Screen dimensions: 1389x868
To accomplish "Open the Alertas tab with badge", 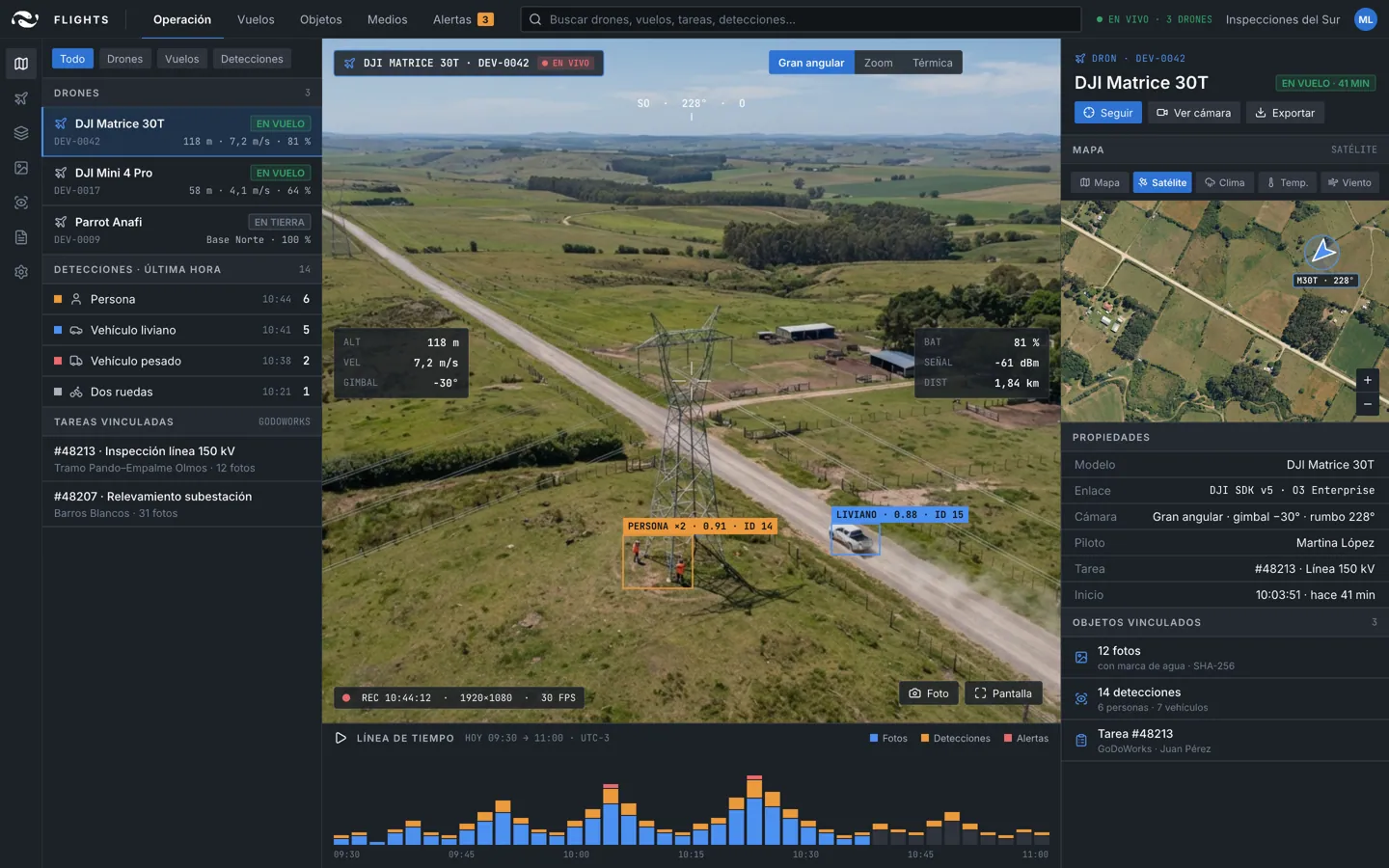I will 463,19.
